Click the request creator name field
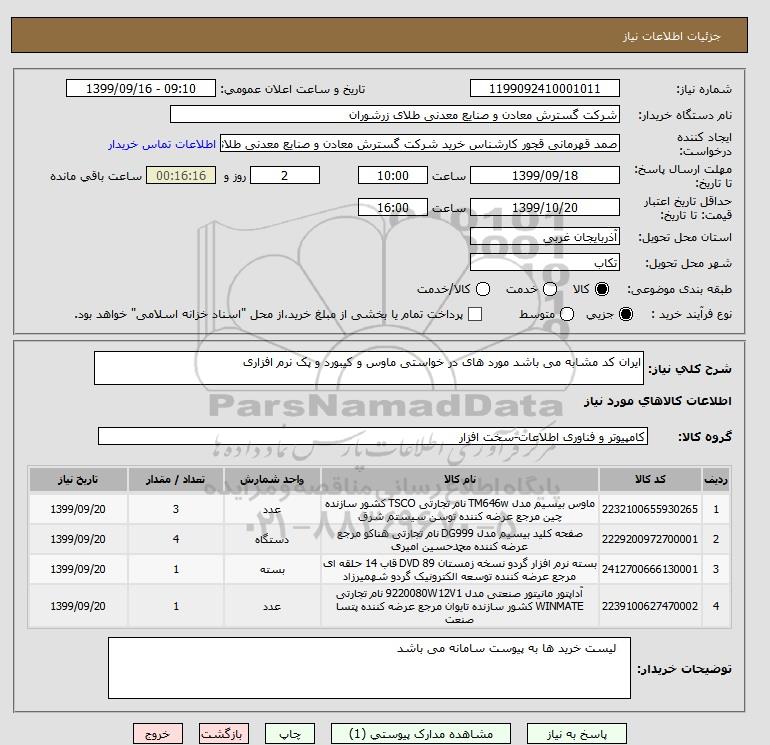The height and width of the screenshot is (745, 770). 420,144
